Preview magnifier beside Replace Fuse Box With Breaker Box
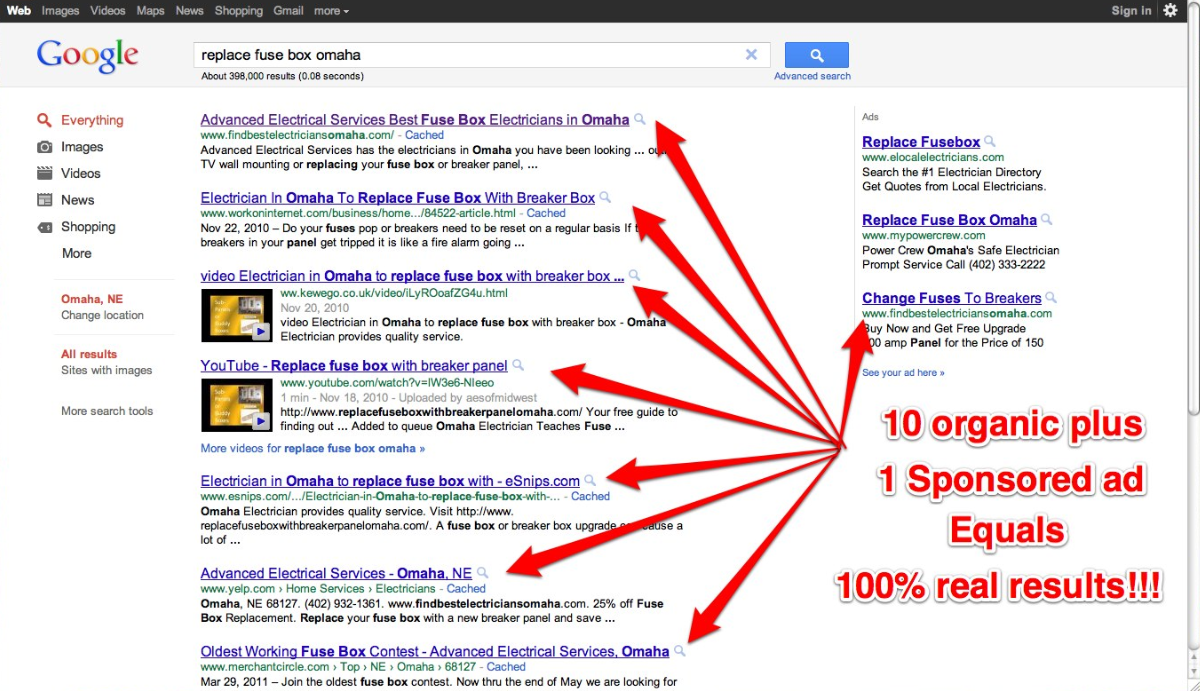 [x=605, y=197]
